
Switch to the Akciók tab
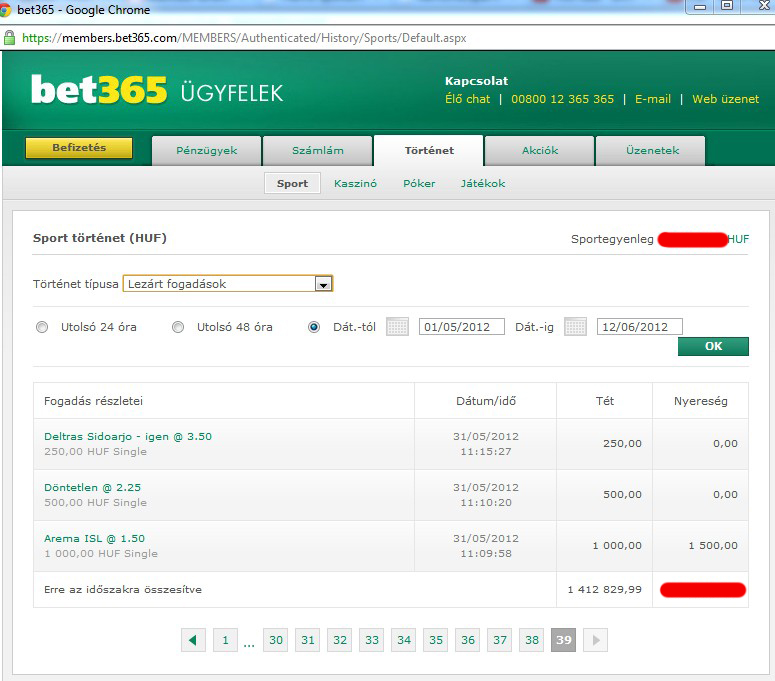pyautogui.click(x=540, y=151)
